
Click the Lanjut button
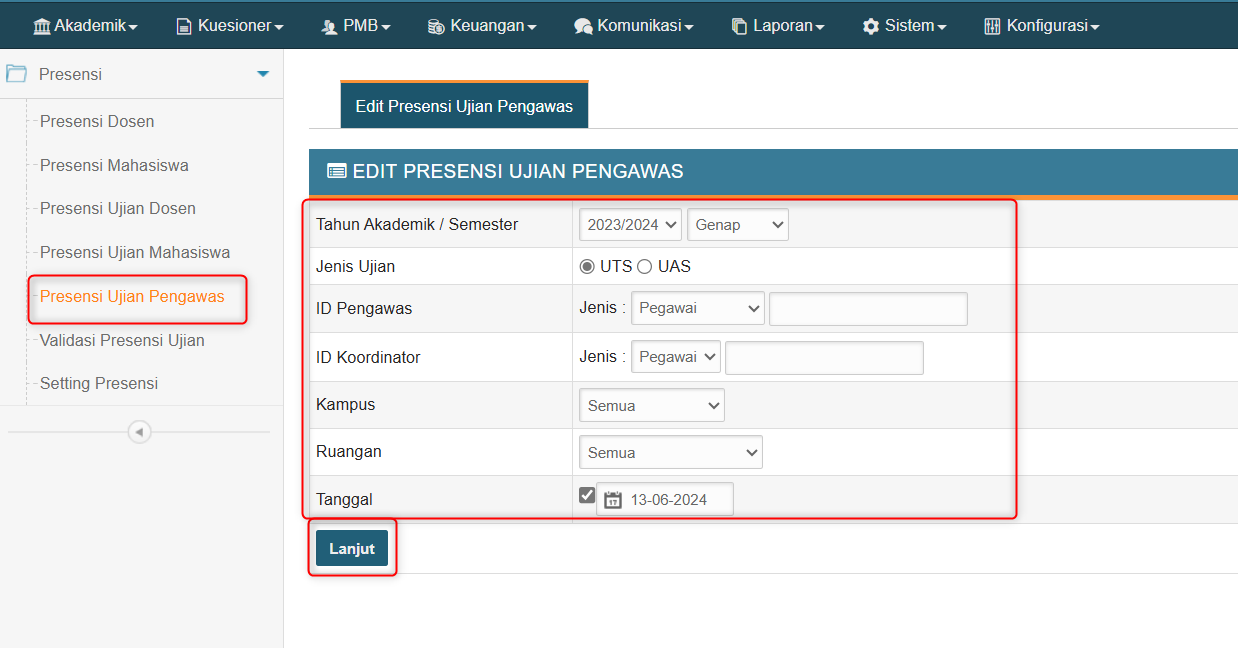tap(352, 548)
